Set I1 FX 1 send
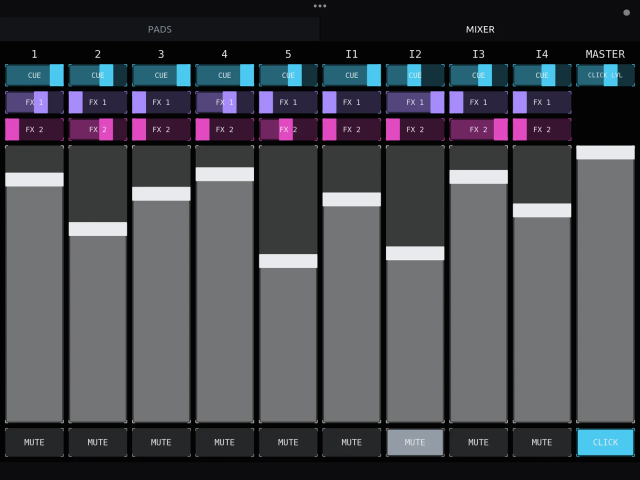Image resolution: width=640 pixels, height=480 pixels. 351,102
